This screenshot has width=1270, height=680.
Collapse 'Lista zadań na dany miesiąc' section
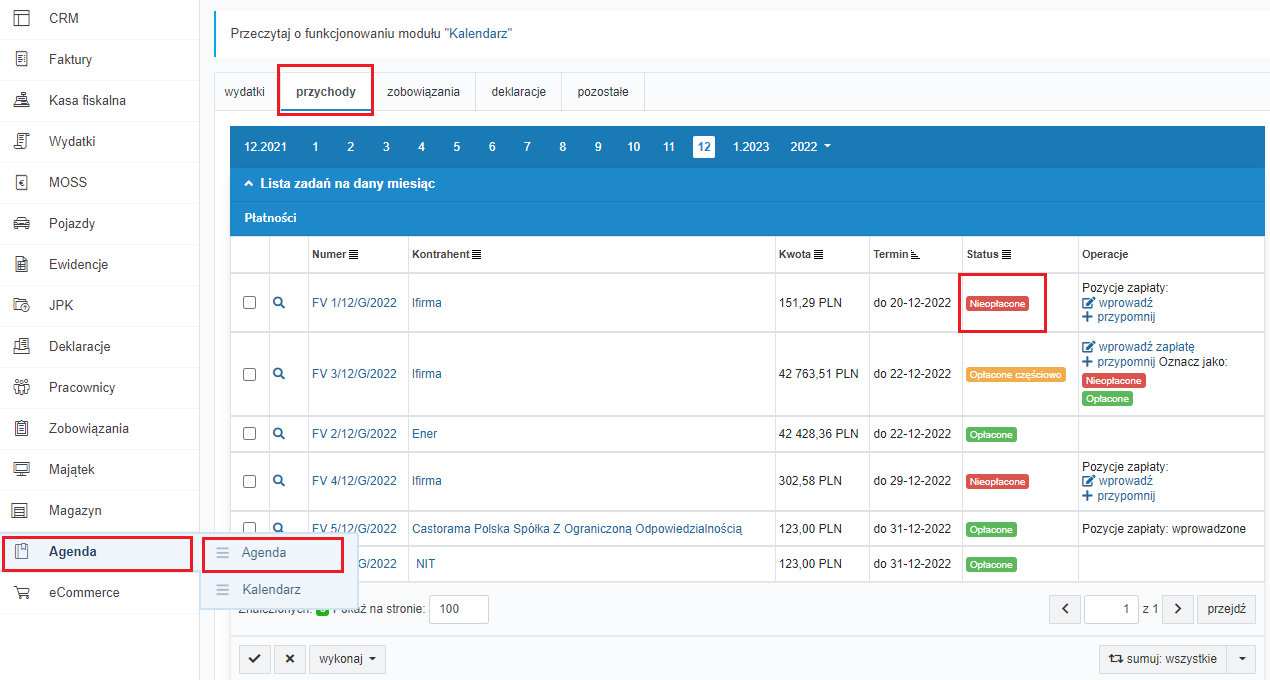point(340,184)
